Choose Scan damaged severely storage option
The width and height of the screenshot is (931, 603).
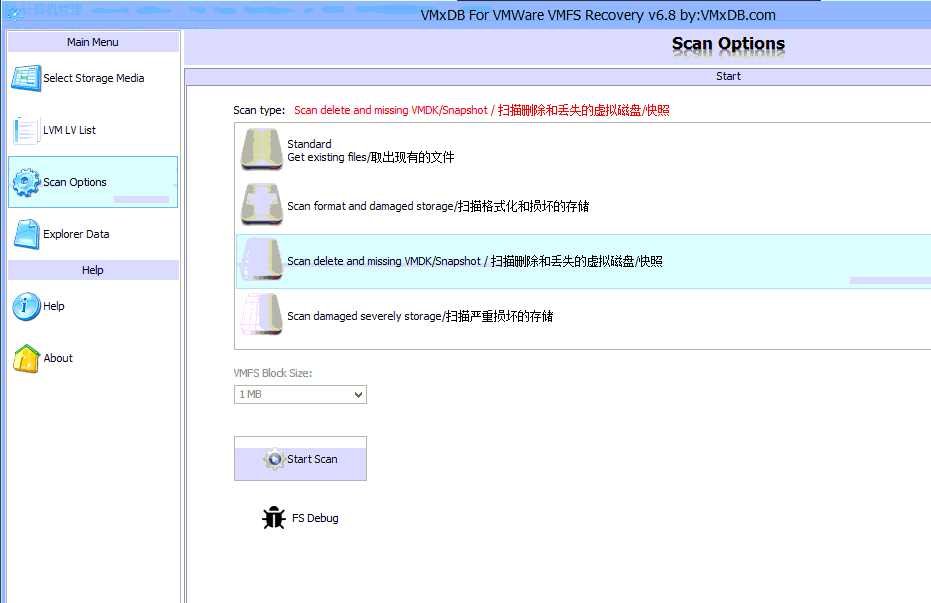[584, 316]
